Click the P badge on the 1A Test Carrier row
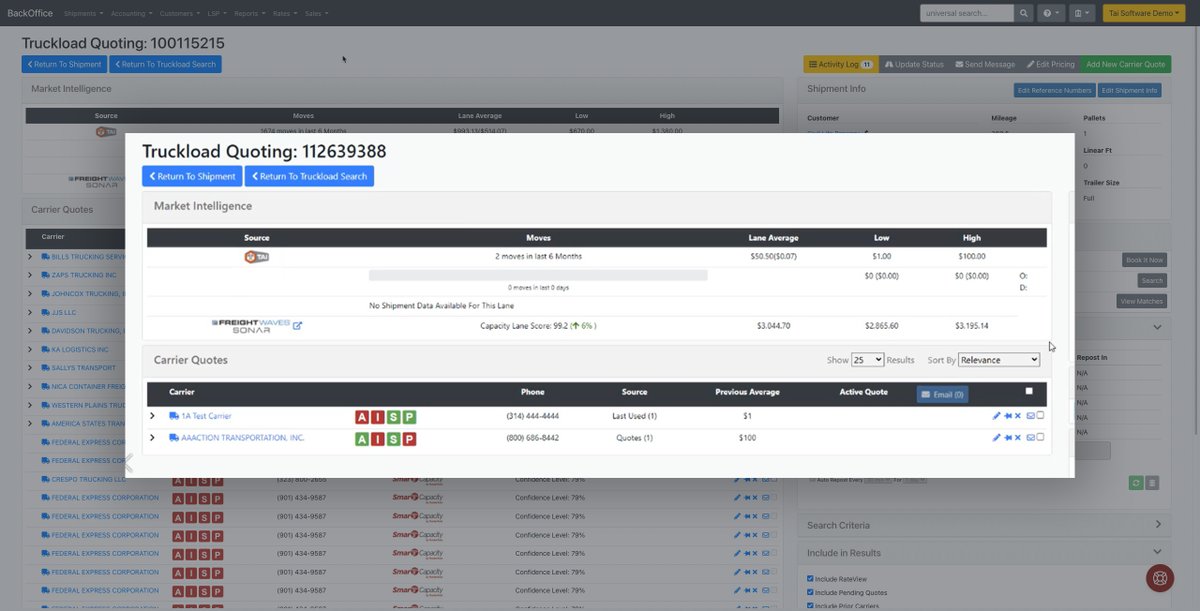 click(x=408, y=417)
